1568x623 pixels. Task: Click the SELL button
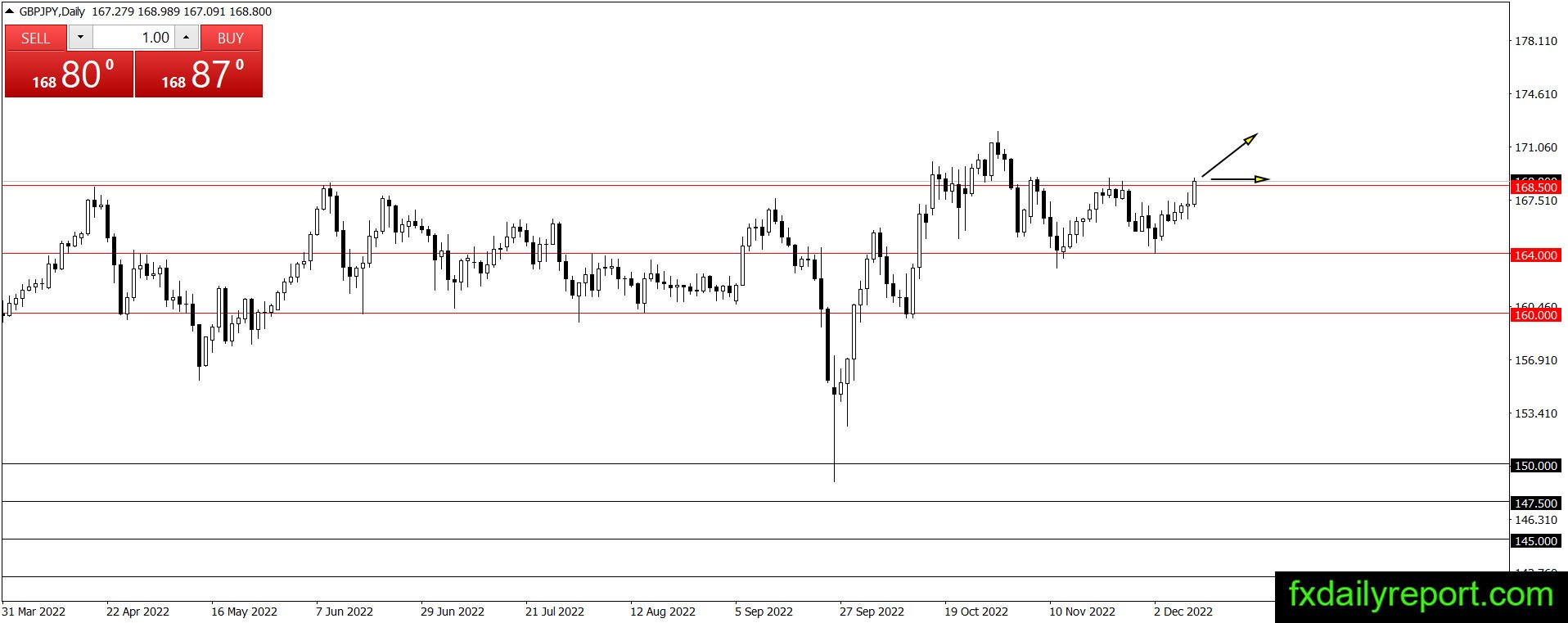36,38
